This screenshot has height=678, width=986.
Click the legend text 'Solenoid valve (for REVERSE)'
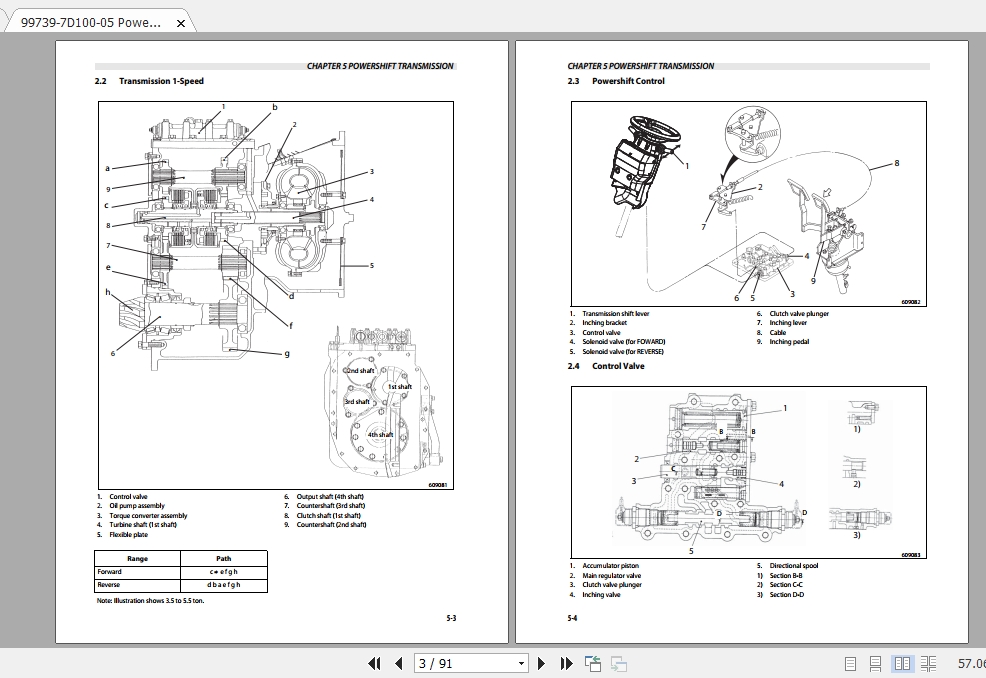click(x=623, y=352)
